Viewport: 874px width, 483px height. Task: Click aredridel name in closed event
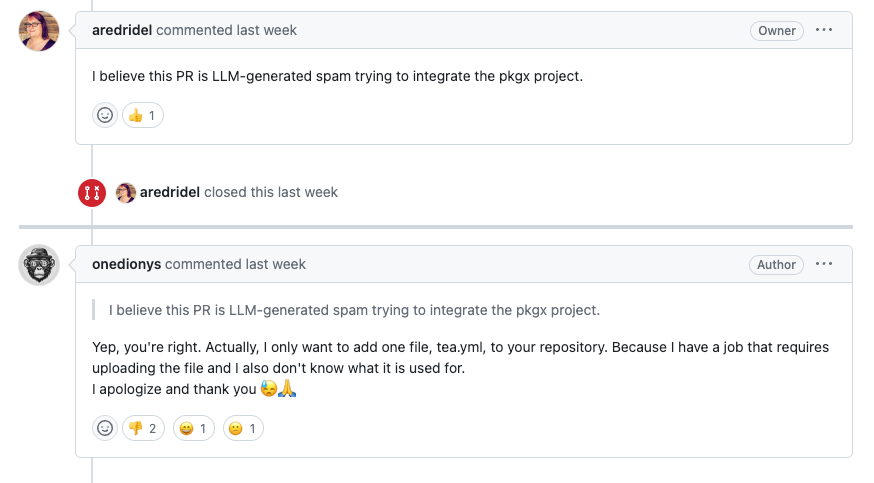pos(170,192)
